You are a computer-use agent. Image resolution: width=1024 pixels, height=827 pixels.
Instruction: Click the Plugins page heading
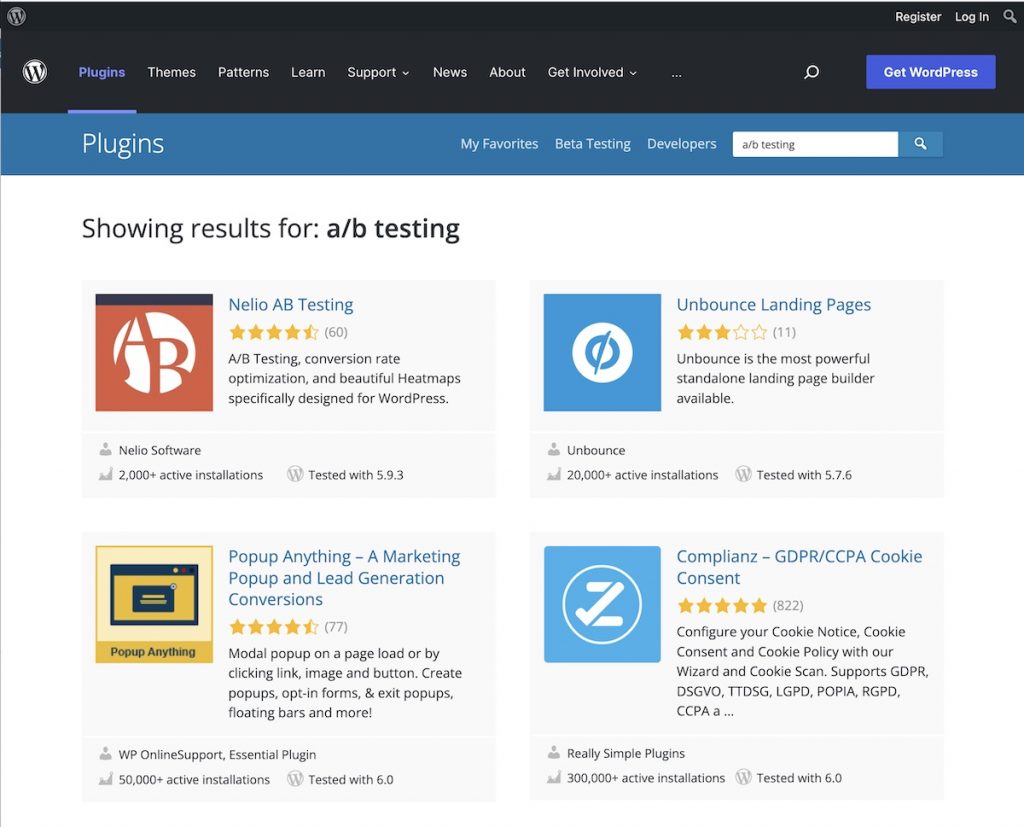point(123,144)
